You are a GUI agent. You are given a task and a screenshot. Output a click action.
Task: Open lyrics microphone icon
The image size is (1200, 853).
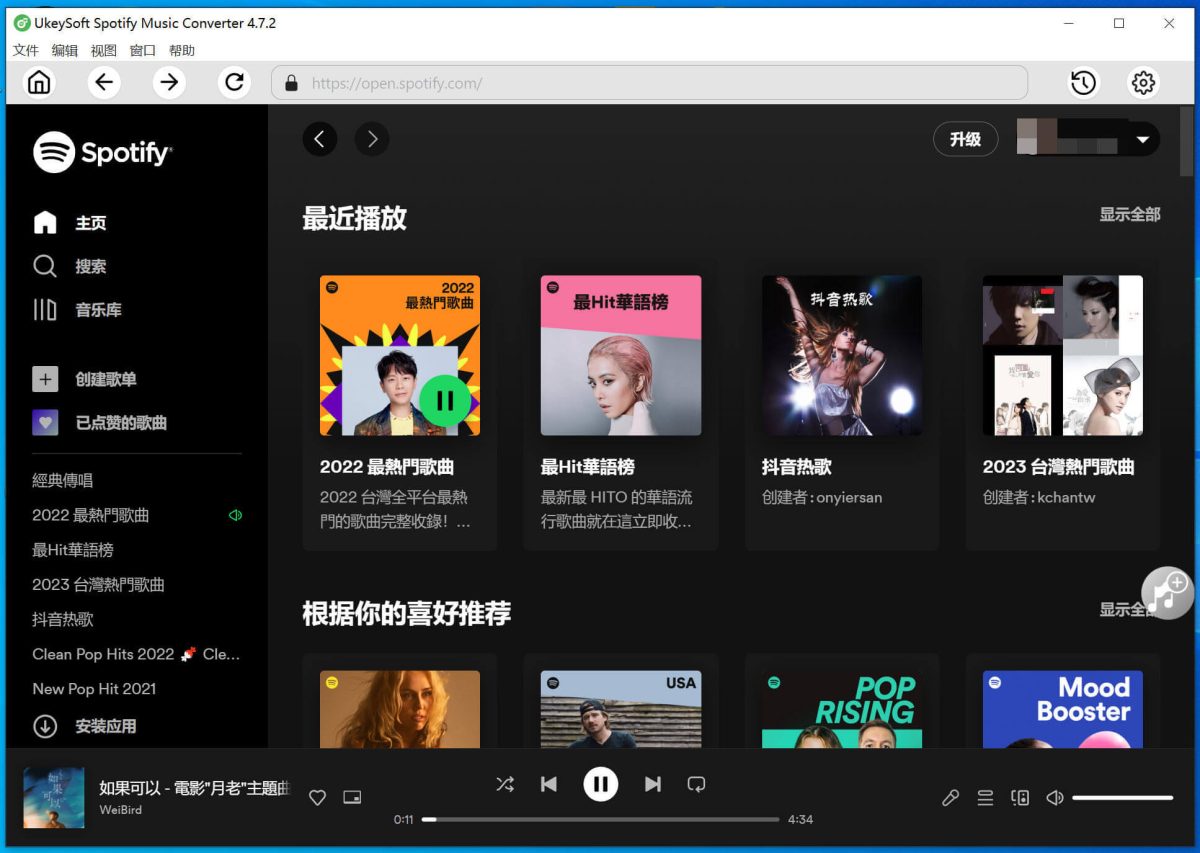(951, 798)
